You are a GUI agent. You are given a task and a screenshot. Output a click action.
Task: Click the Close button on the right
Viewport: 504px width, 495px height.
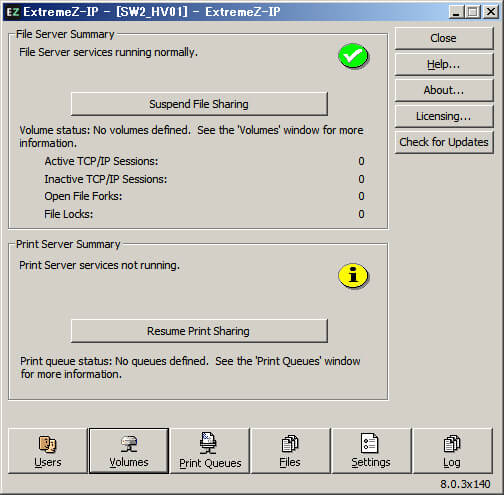coord(444,38)
